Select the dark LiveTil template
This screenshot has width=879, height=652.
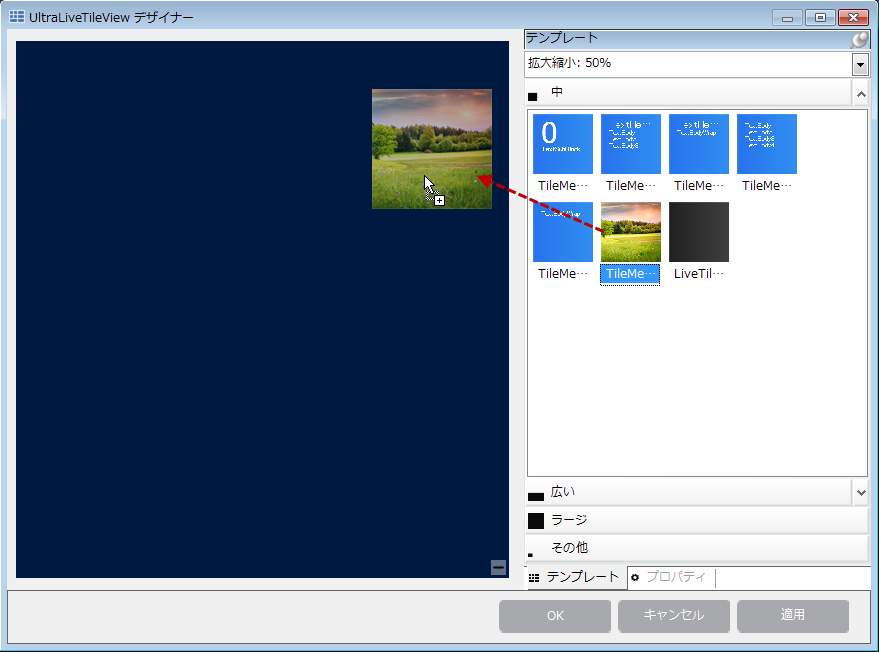[698, 231]
